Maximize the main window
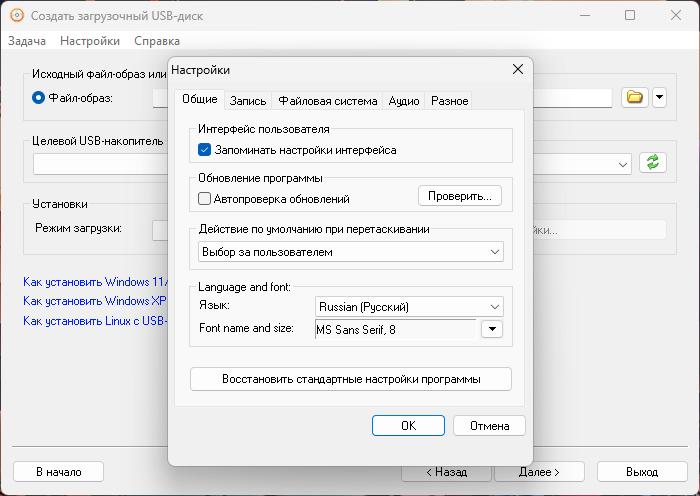Viewport: 700px width, 496px height. (630, 15)
